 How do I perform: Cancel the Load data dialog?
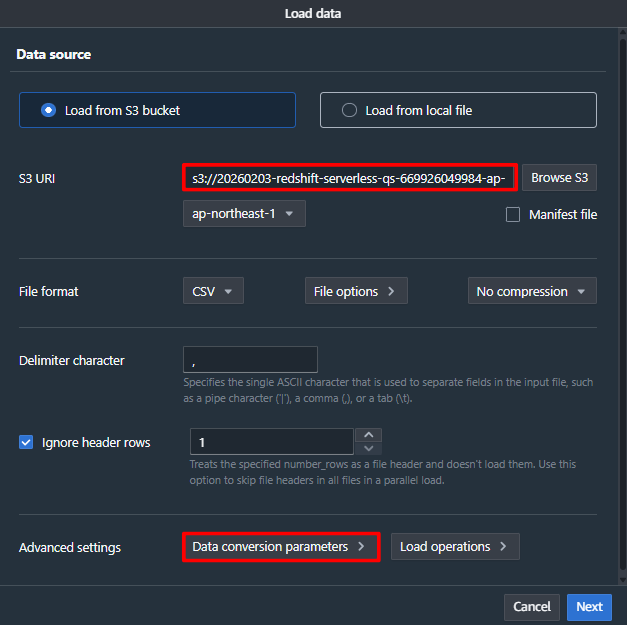[x=532, y=607]
